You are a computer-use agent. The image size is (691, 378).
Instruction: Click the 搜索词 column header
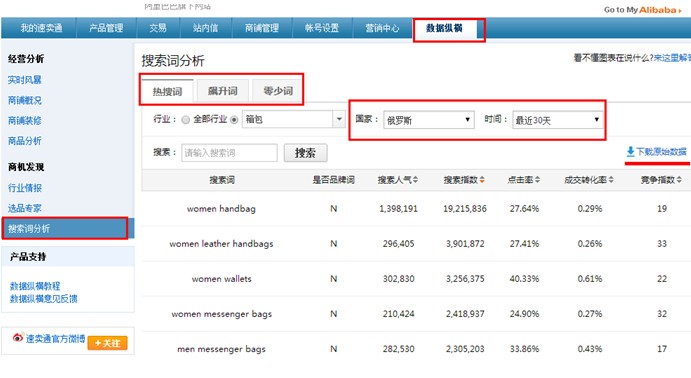tap(222, 180)
